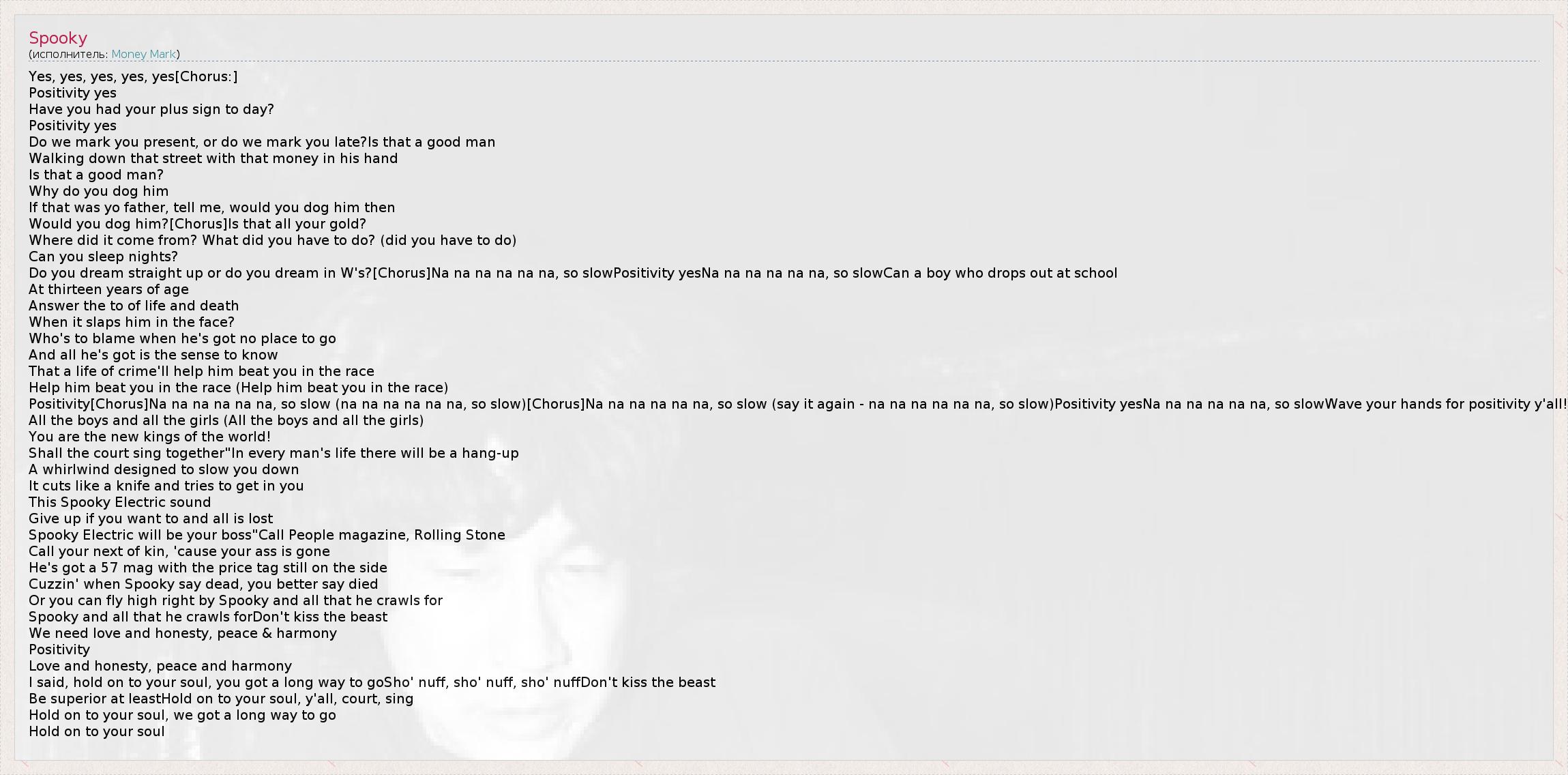
Task: Click the lyric 'Love and honesty, peace and harmony'
Action: click(x=160, y=666)
